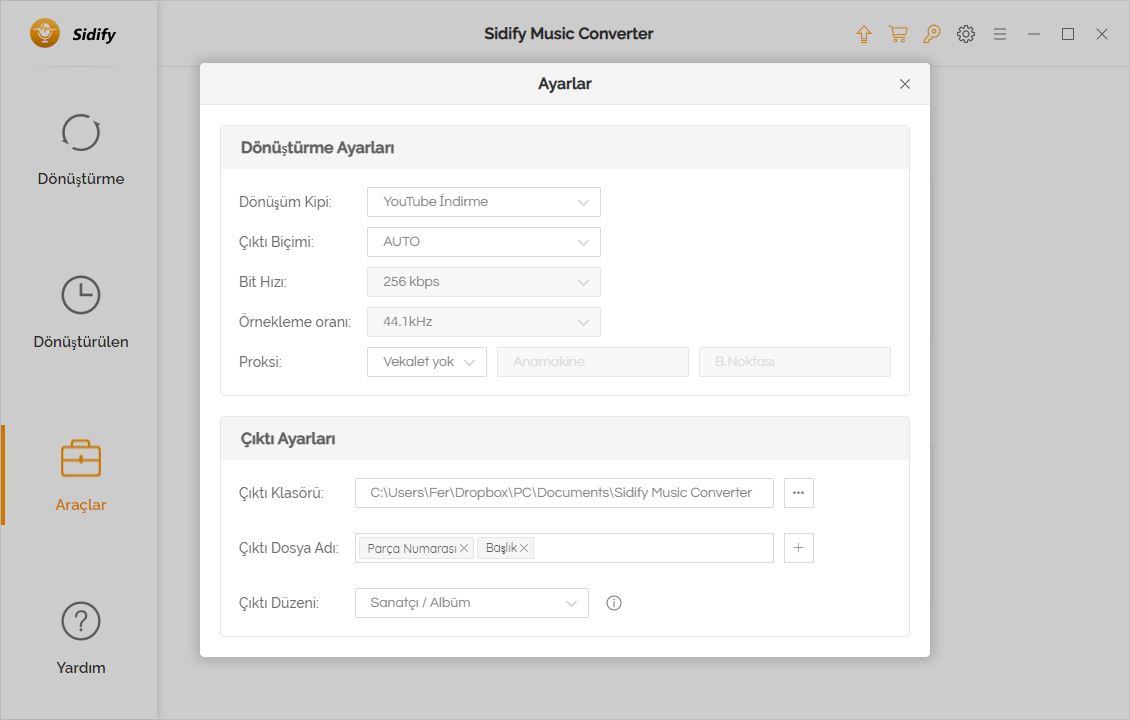
Task: Click the Dönüştürme Ayarları section header
Action: click(565, 148)
